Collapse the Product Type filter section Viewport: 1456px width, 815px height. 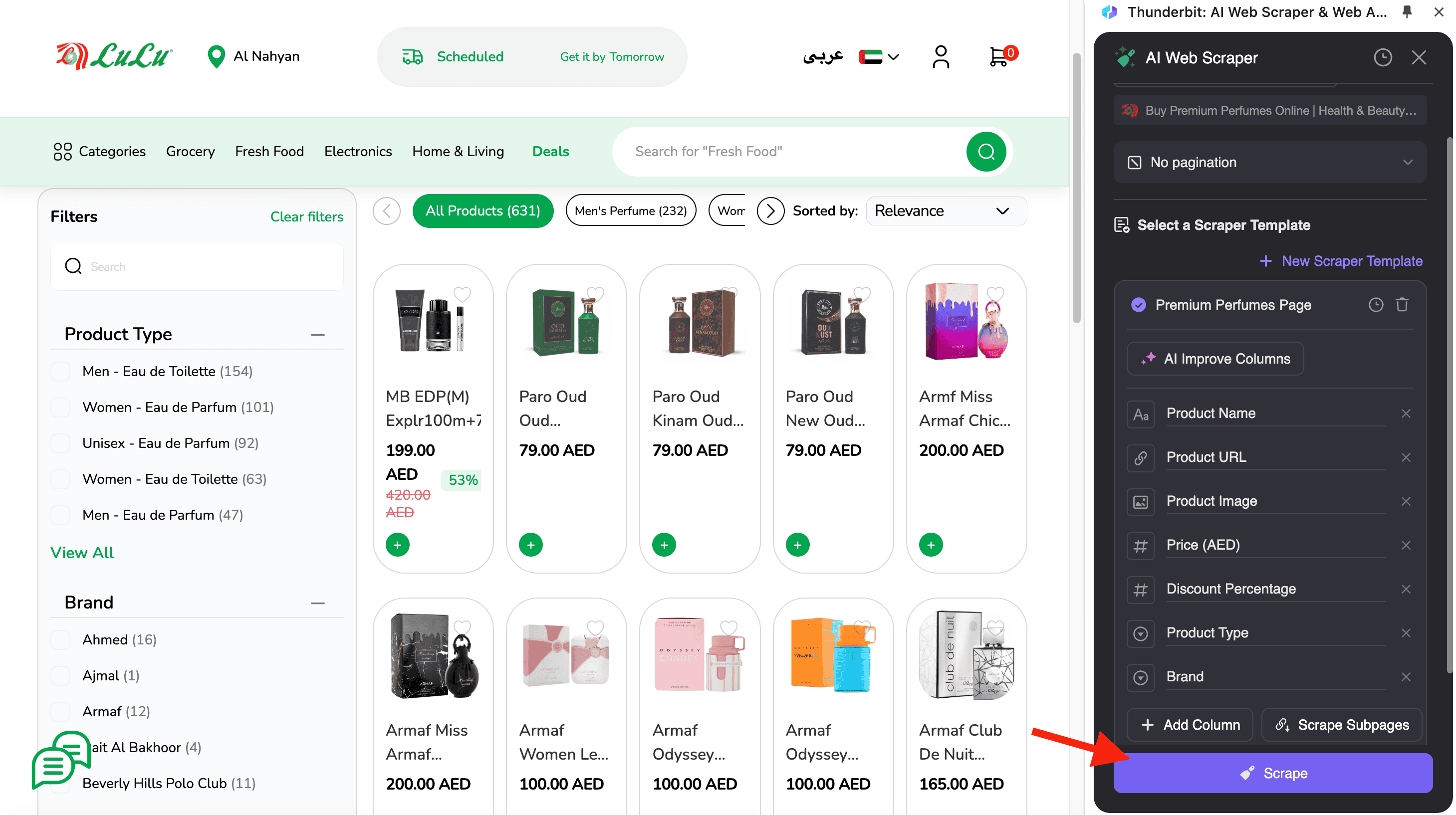click(x=318, y=335)
